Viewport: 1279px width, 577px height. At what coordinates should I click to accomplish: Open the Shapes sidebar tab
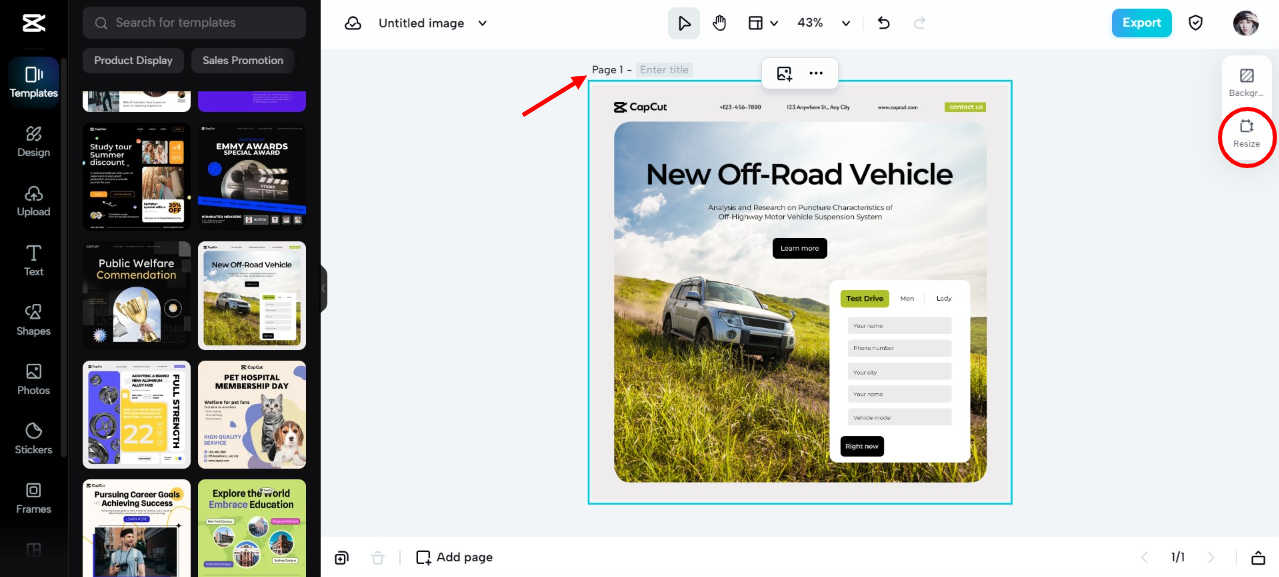point(34,319)
